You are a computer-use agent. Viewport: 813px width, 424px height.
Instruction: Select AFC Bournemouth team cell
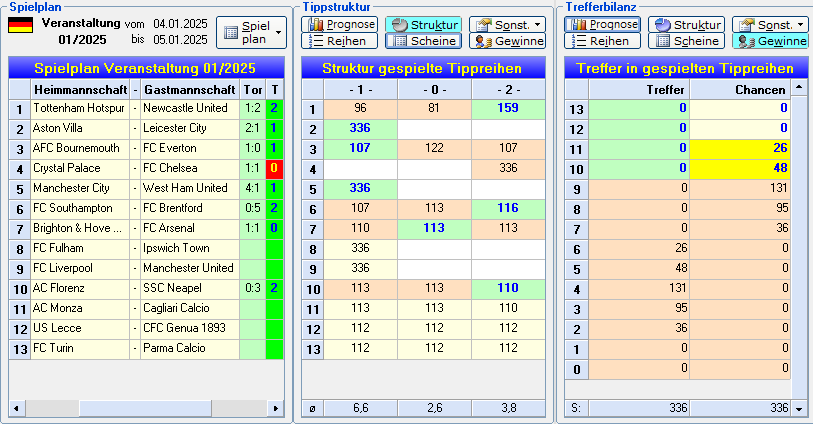coord(80,148)
